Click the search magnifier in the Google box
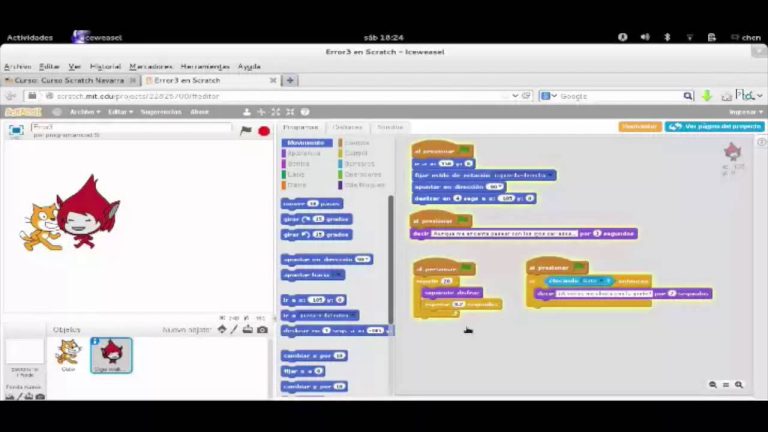The height and width of the screenshot is (432, 768). [688, 96]
